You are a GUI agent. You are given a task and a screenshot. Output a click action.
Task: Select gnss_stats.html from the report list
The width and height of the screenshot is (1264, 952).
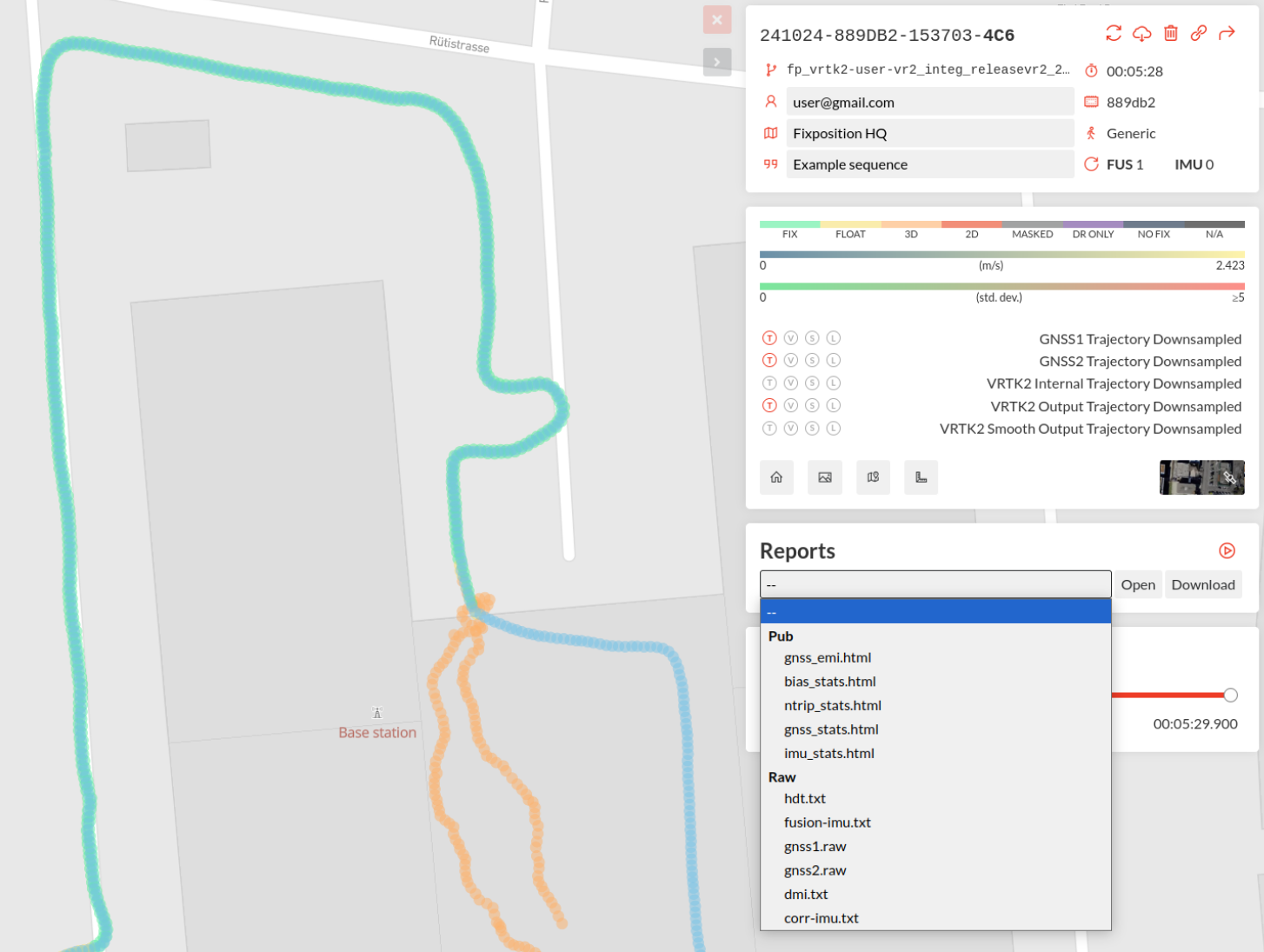[x=831, y=729]
